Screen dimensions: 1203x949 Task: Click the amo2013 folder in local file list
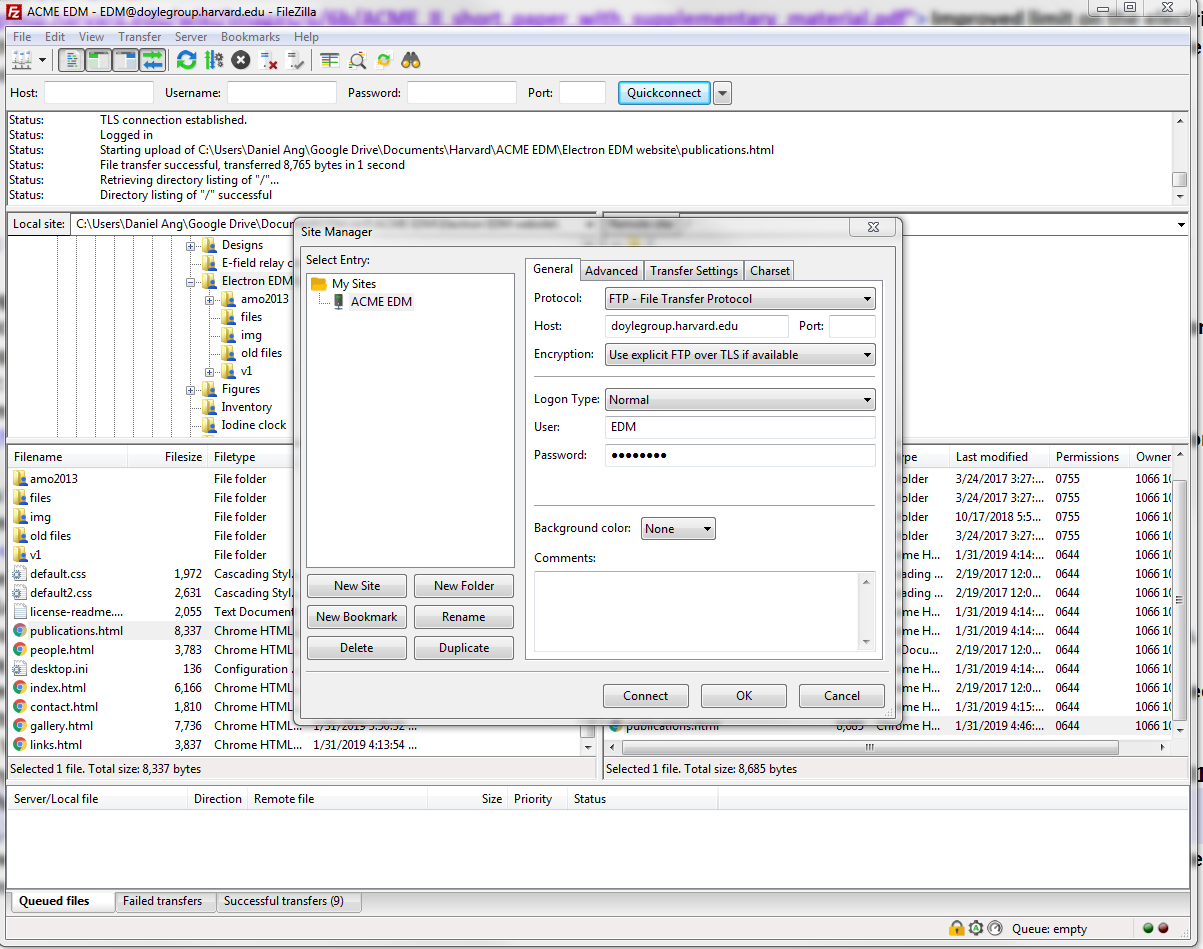[53, 479]
